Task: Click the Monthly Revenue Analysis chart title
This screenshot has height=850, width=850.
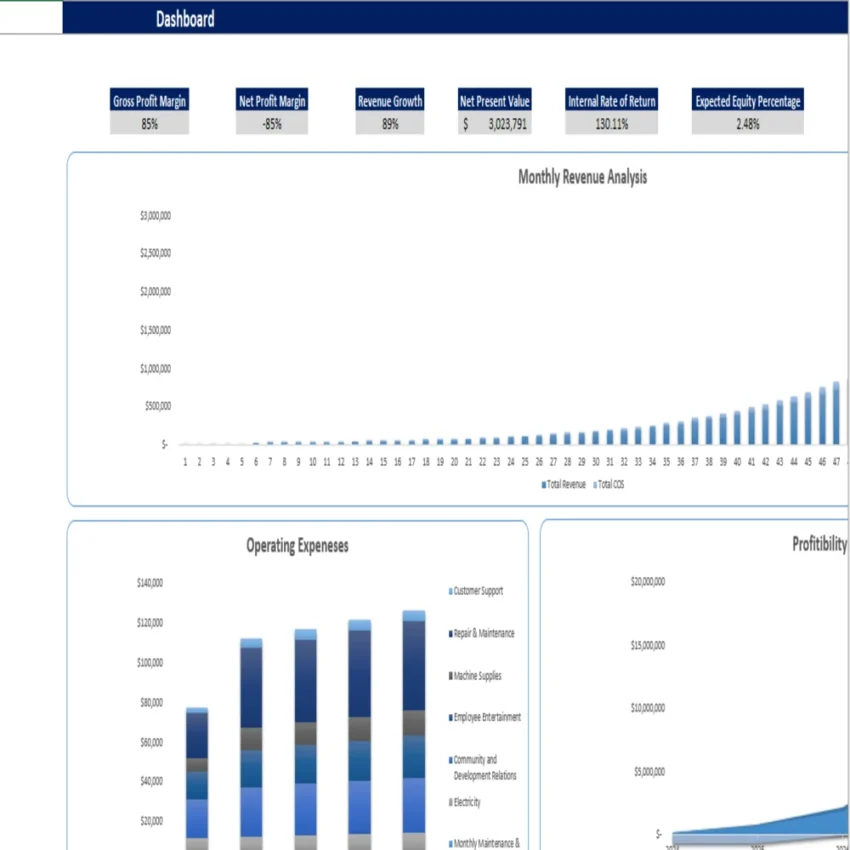Action: click(x=581, y=177)
